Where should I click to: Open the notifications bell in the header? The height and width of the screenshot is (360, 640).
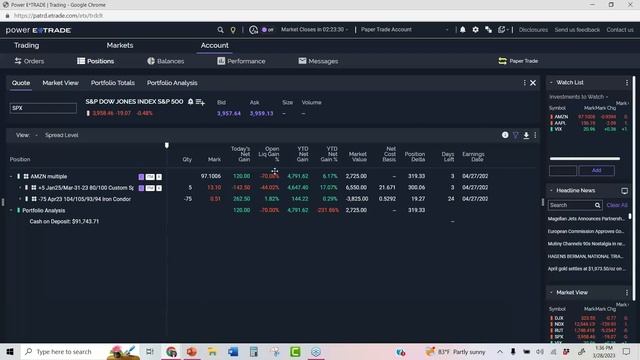(462, 30)
